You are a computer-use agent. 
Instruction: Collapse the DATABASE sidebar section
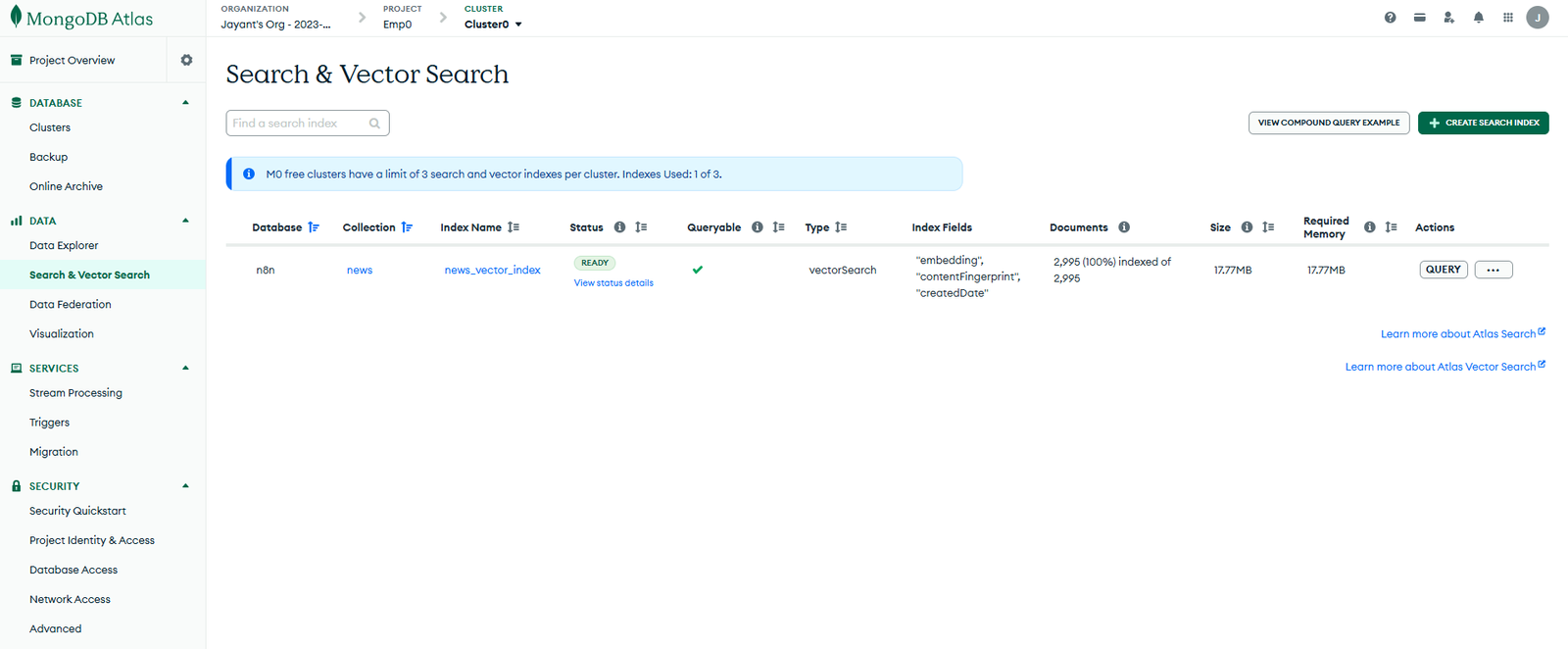point(185,103)
